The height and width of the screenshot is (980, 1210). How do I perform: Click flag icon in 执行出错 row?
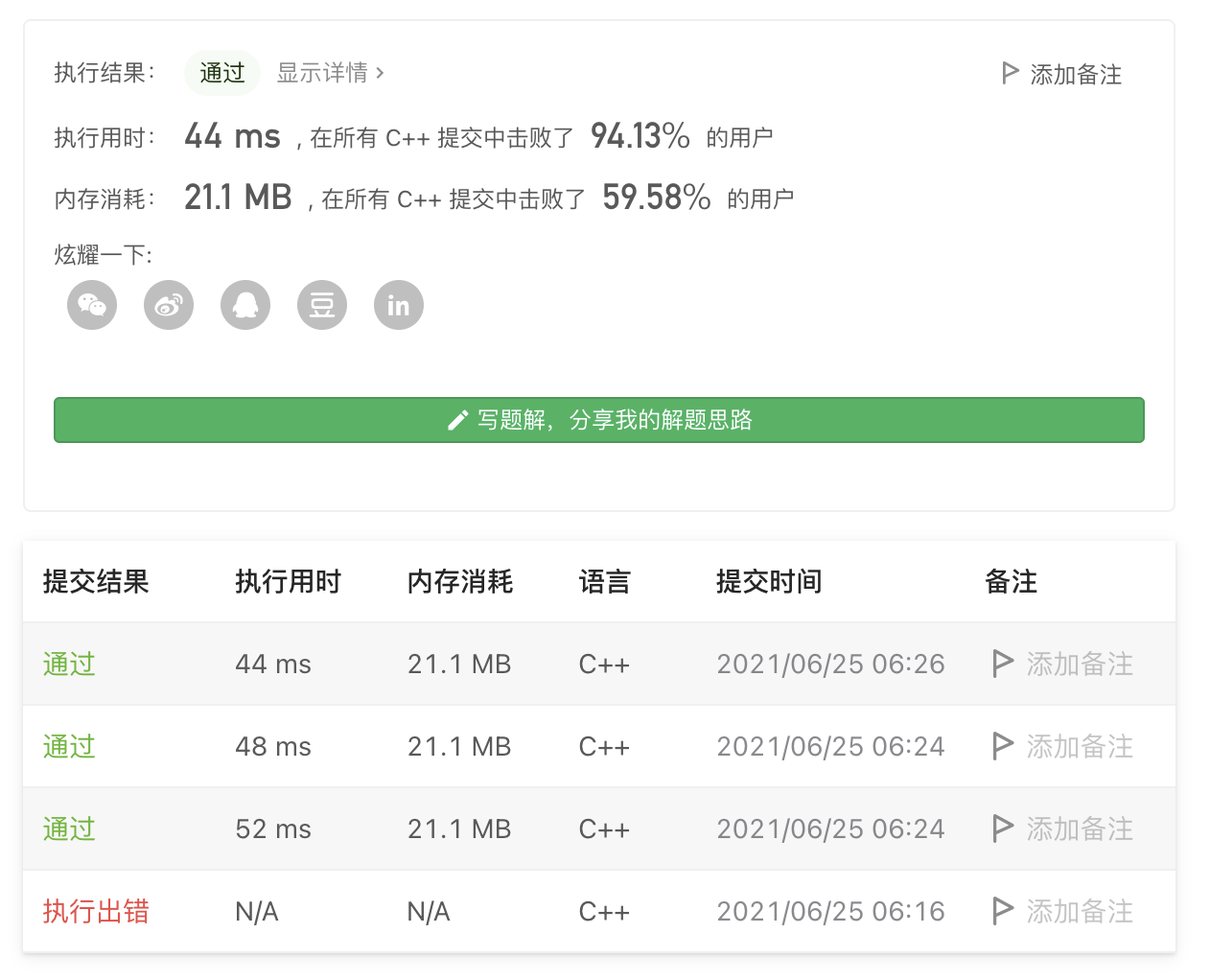[x=1003, y=911]
